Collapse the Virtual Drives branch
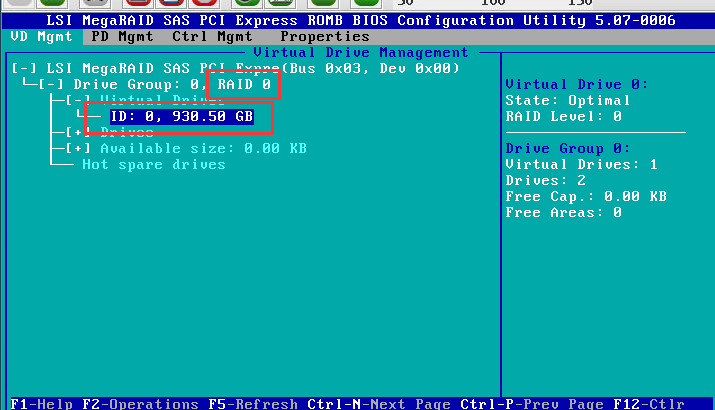 click(x=77, y=100)
